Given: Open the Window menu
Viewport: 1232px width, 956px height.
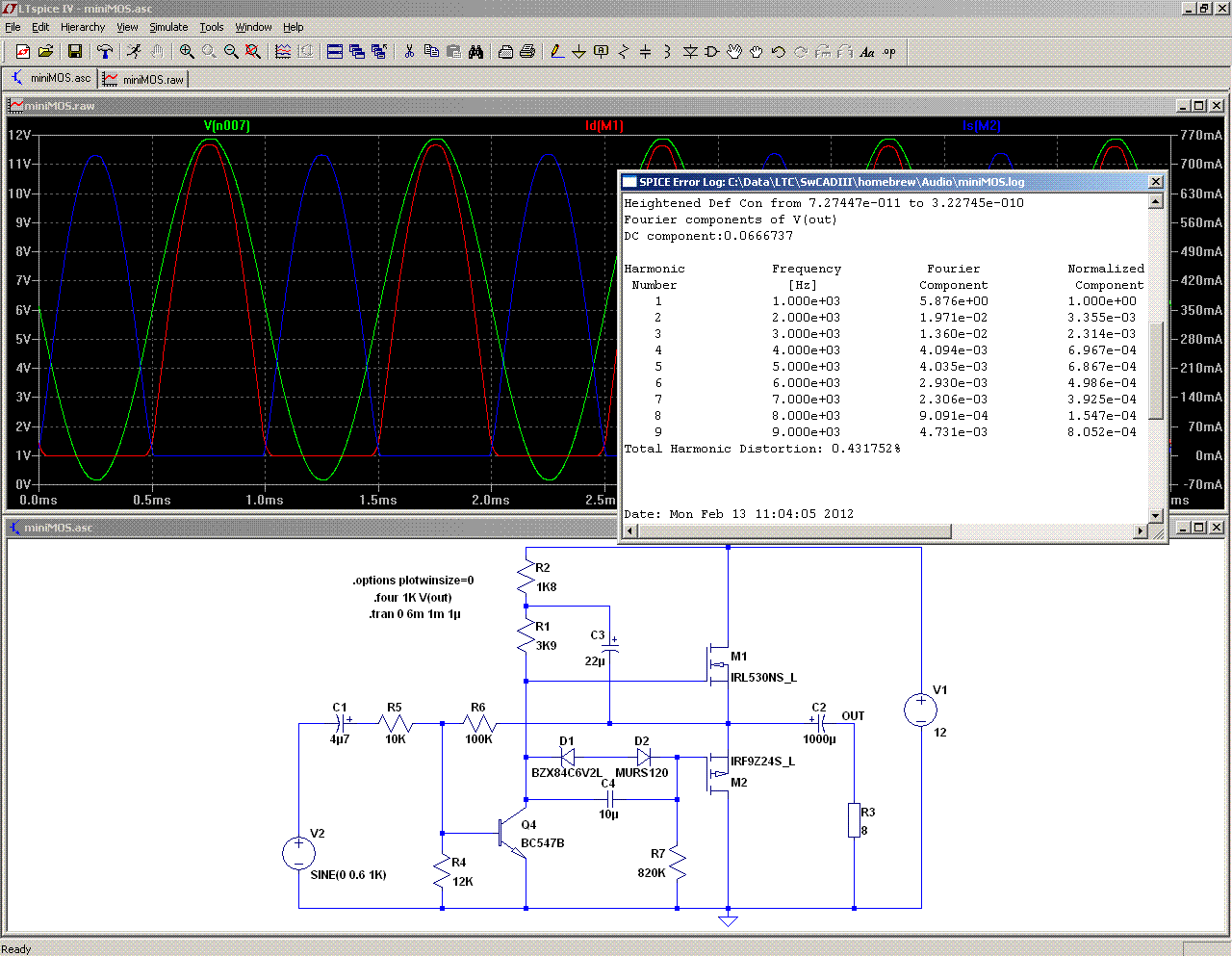Looking at the screenshot, I should pyautogui.click(x=253, y=27).
